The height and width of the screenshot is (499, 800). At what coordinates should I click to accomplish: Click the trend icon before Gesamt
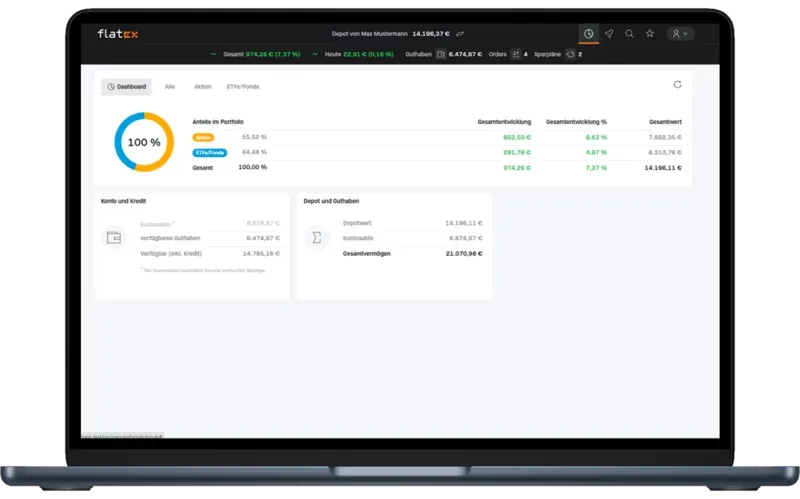213,54
